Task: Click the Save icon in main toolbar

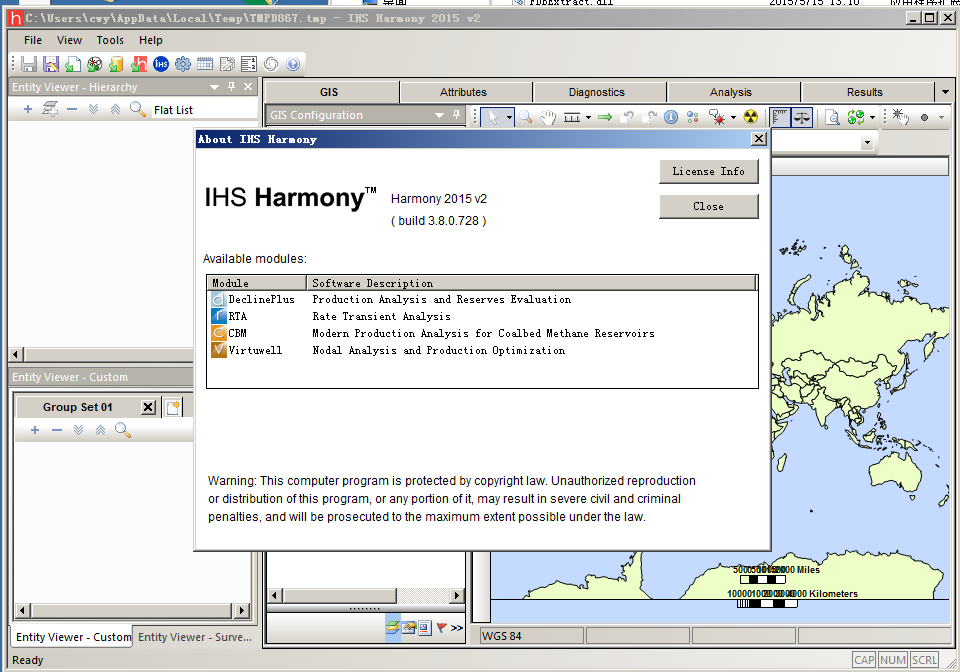Action: coord(29,64)
